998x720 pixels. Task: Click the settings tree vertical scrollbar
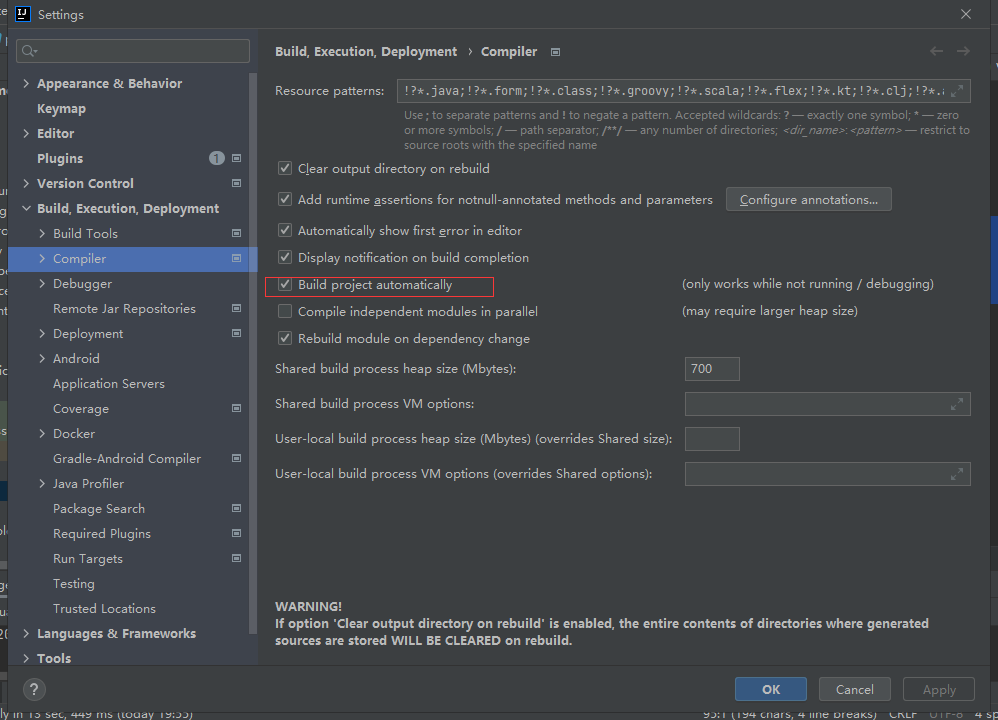pos(253,353)
